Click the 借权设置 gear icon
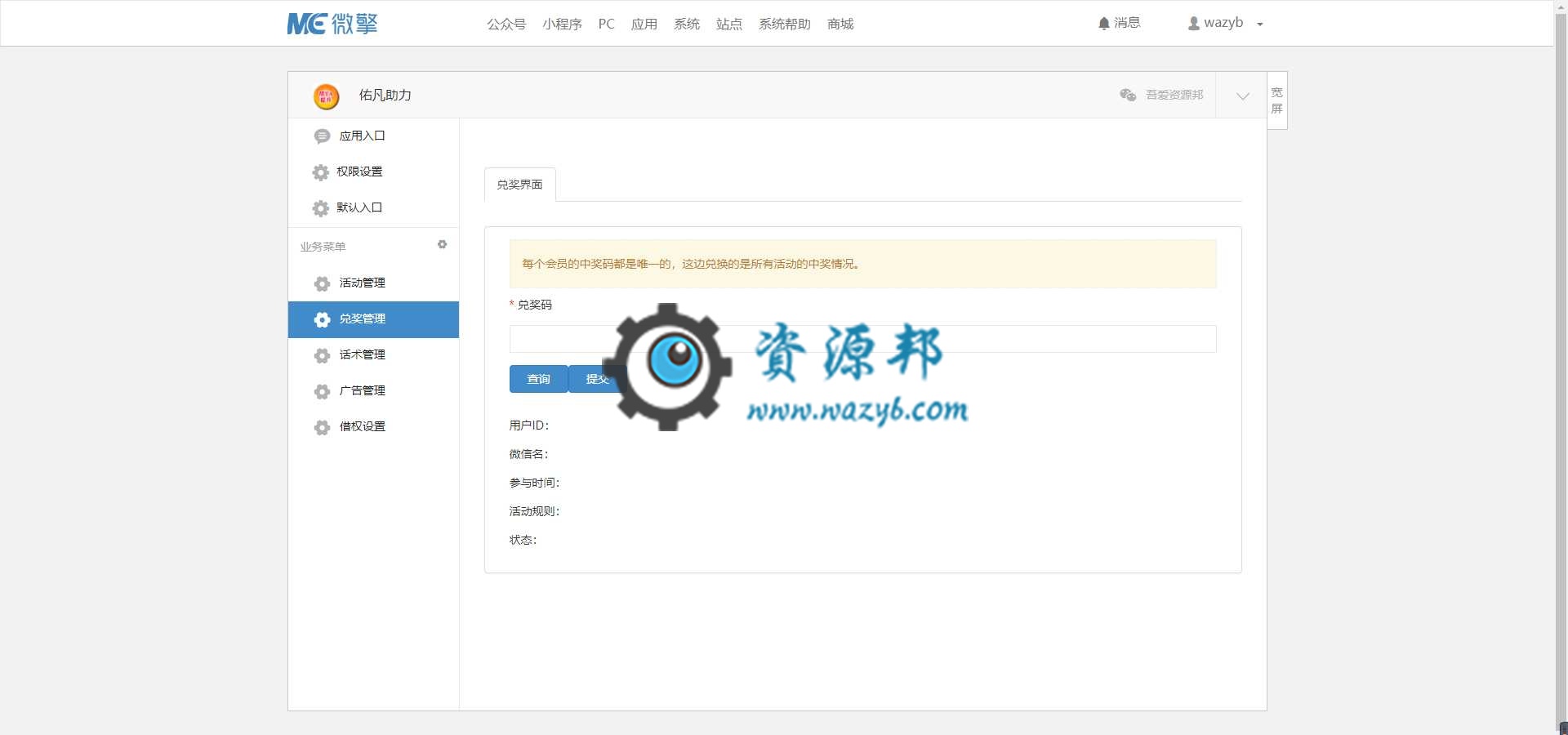The image size is (1568, 735). (322, 427)
